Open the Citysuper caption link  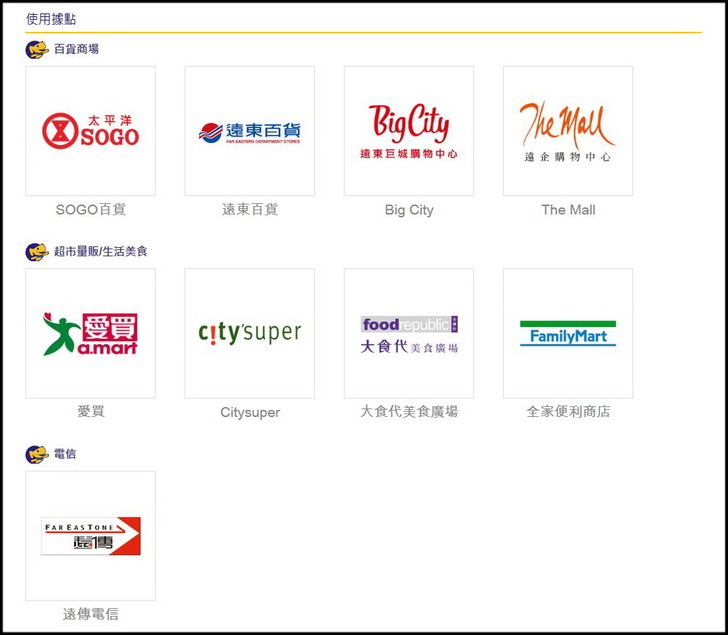pyautogui.click(x=250, y=412)
